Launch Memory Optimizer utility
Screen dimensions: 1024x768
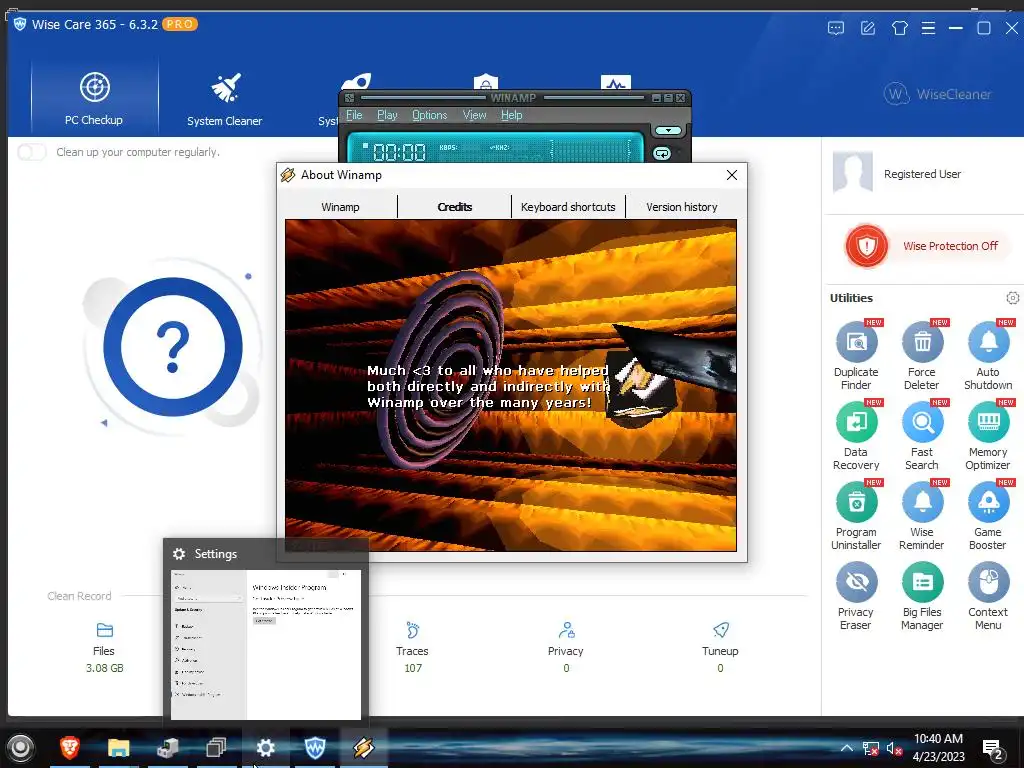click(988, 436)
